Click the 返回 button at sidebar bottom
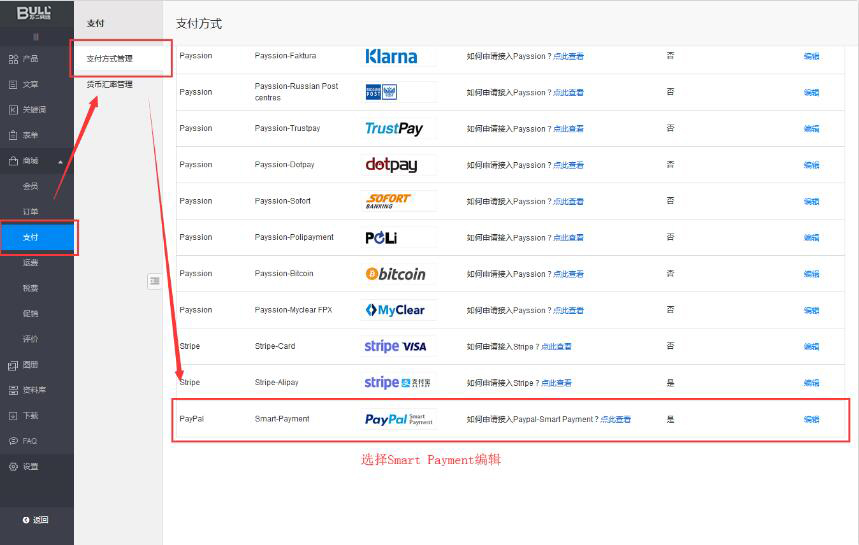This screenshot has height=545, width=859. tap(36, 520)
